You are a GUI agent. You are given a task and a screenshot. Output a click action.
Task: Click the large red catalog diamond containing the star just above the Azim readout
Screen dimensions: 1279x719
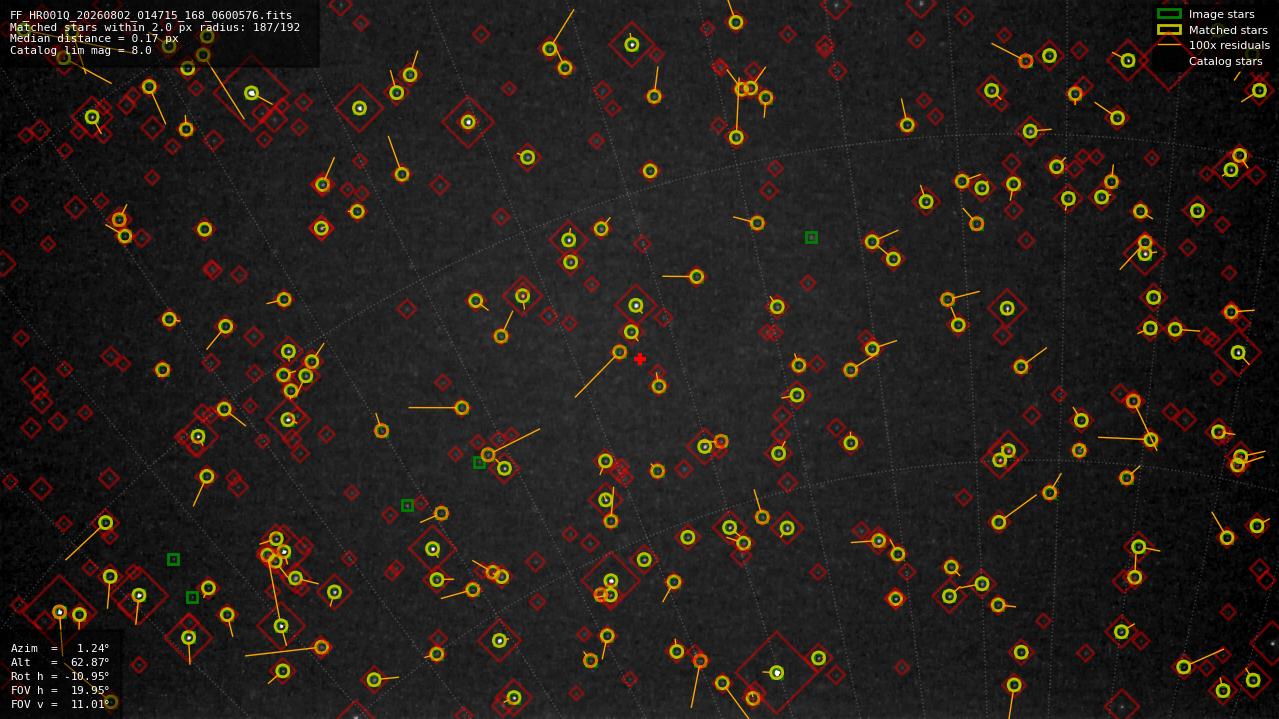(60, 611)
